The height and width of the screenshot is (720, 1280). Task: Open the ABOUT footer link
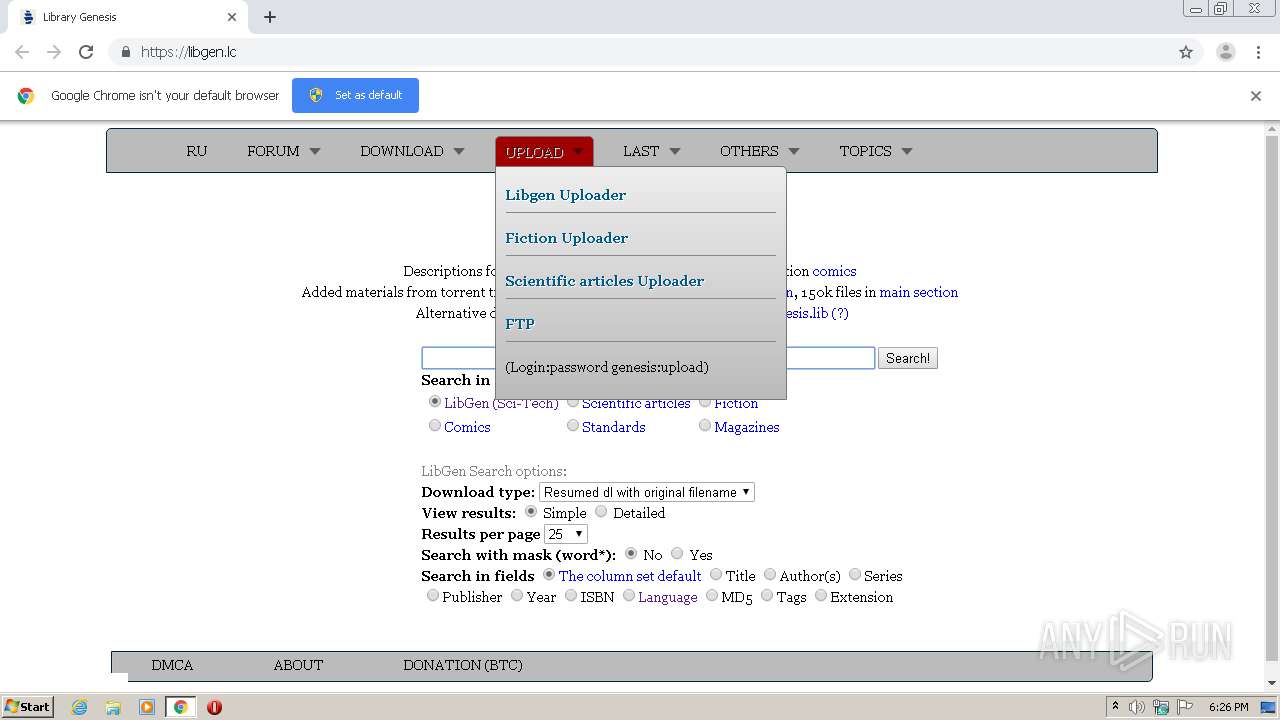point(298,665)
